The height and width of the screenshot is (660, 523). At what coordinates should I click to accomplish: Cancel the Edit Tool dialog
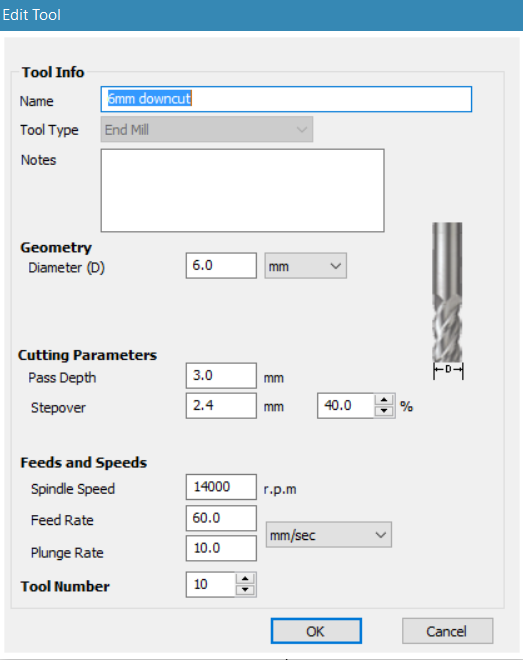(x=447, y=631)
